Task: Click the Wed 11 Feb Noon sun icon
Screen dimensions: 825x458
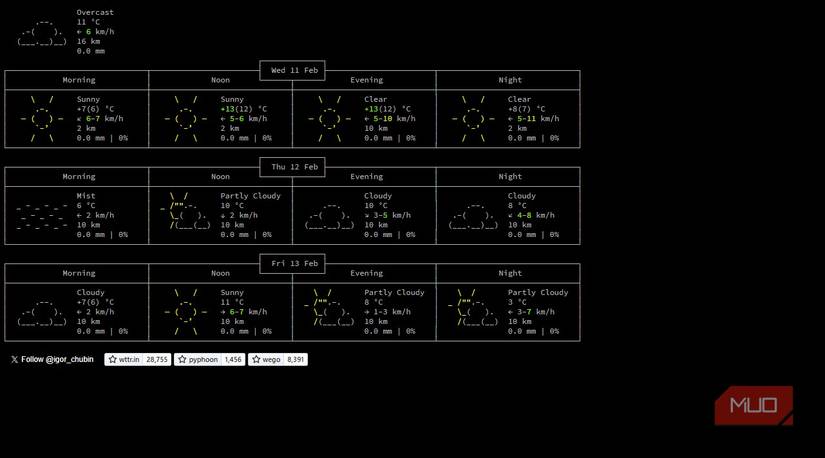Action: point(186,118)
